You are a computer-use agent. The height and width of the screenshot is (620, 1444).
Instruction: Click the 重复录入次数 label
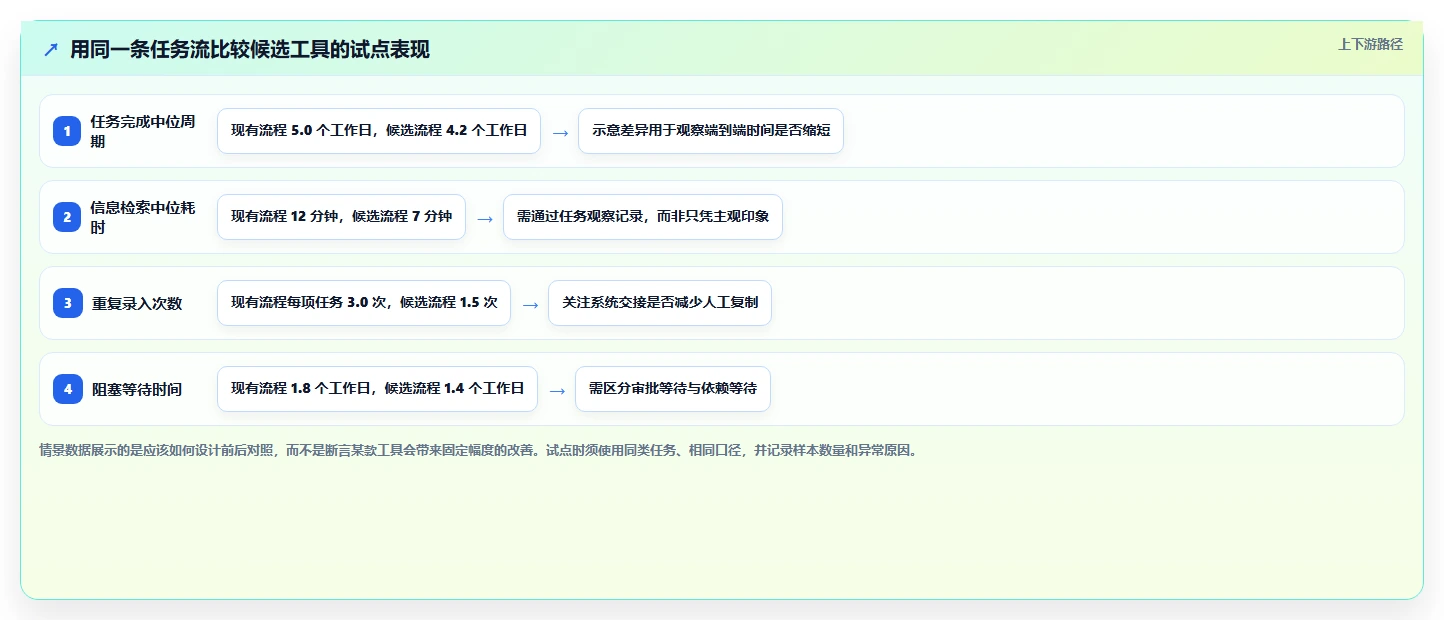(x=137, y=303)
